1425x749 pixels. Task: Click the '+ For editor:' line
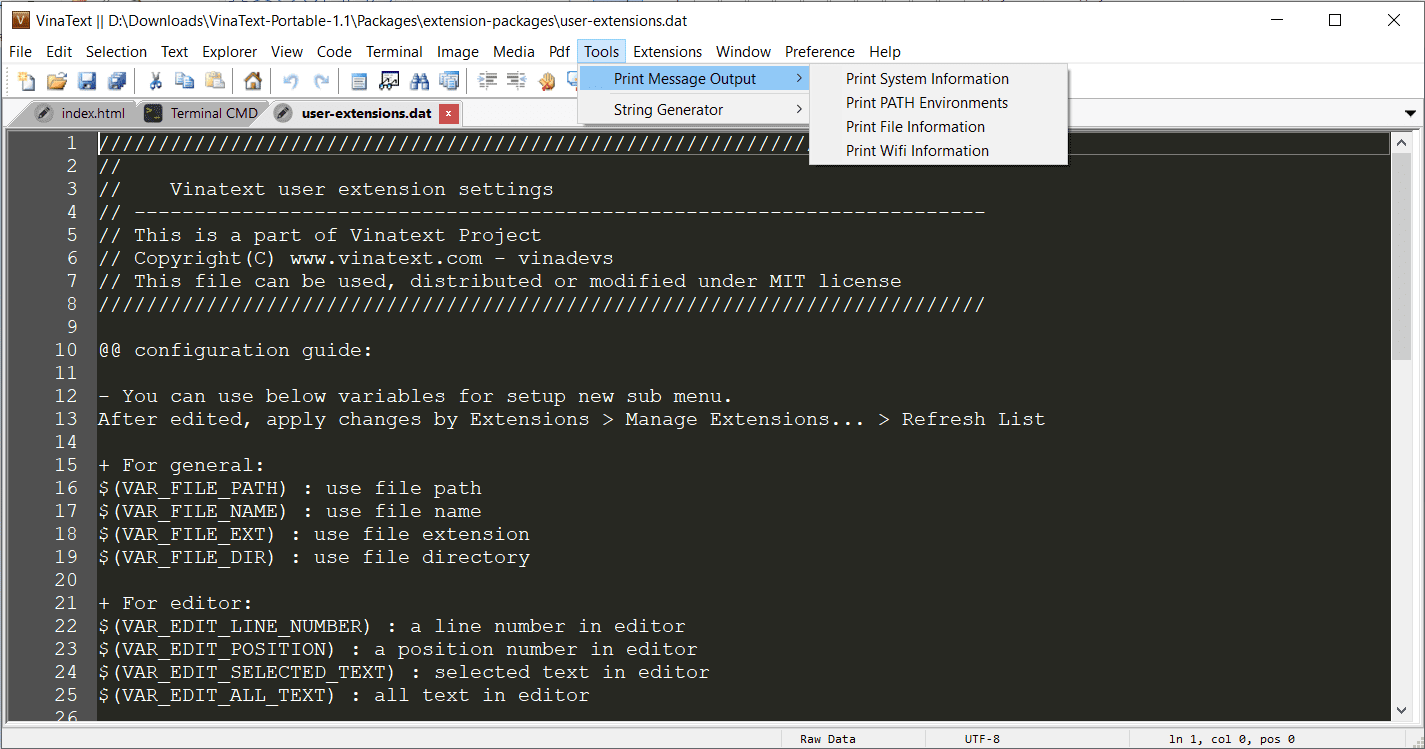point(175,603)
